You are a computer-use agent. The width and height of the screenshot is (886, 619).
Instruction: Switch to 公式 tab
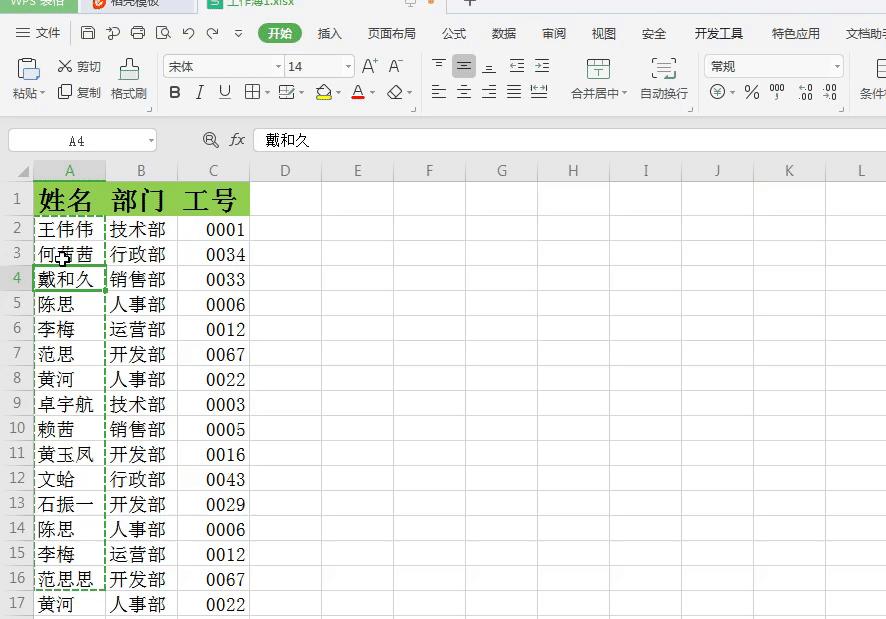click(x=454, y=33)
